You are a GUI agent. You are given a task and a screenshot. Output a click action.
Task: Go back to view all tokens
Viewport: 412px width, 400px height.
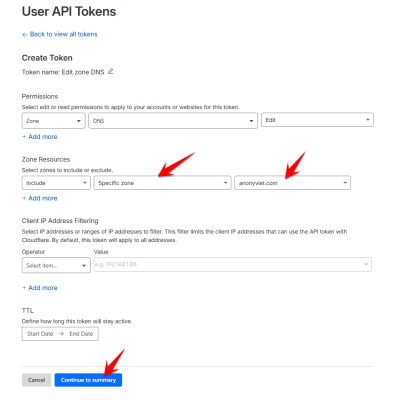click(x=60, y=34)
